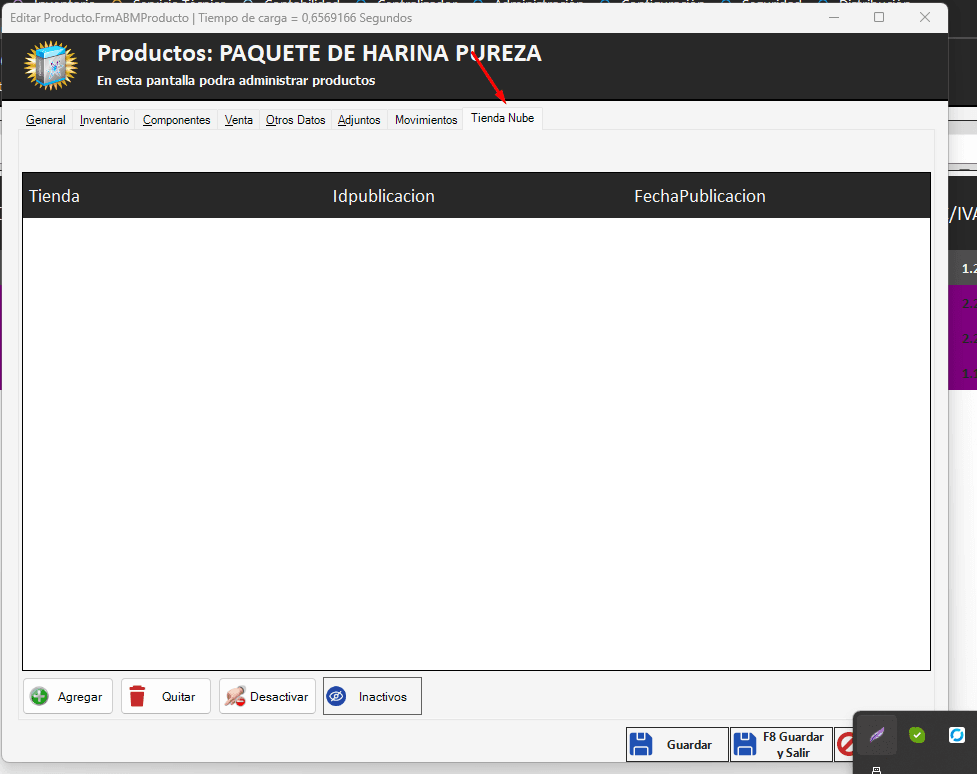Screen dimensions: 977x774
Task: Click the Agregar button with green plus
Action: point(68,696)
